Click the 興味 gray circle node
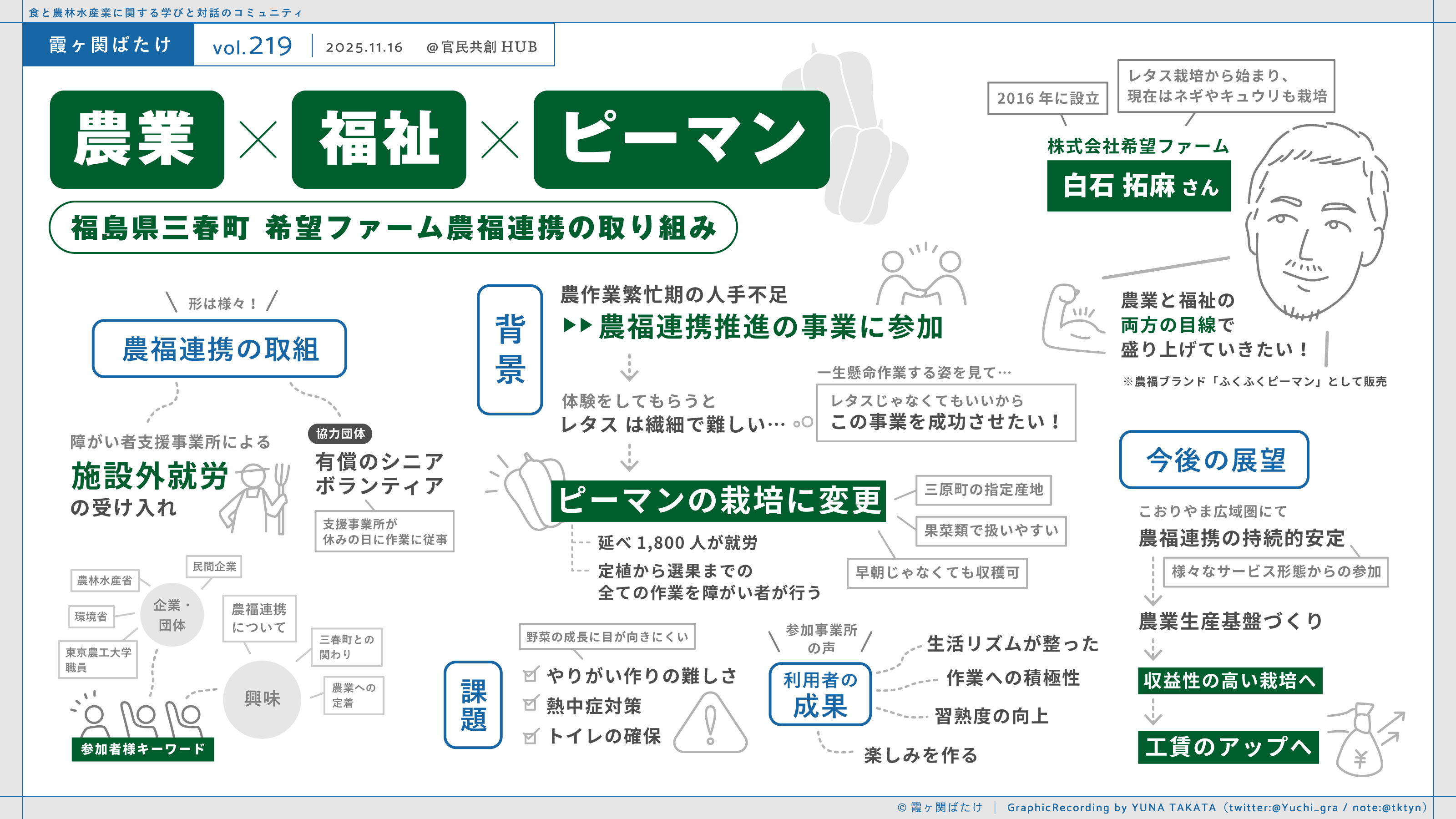The image size is (1456, 819). pos(262,699)
